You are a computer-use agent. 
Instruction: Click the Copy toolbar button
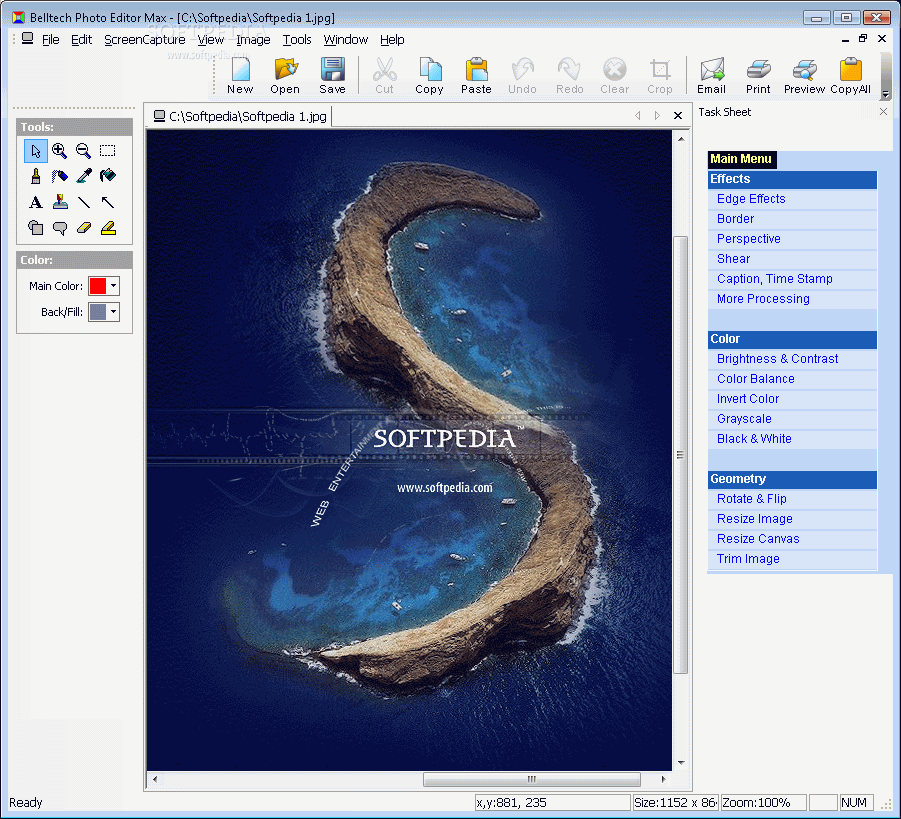(429, 75)
